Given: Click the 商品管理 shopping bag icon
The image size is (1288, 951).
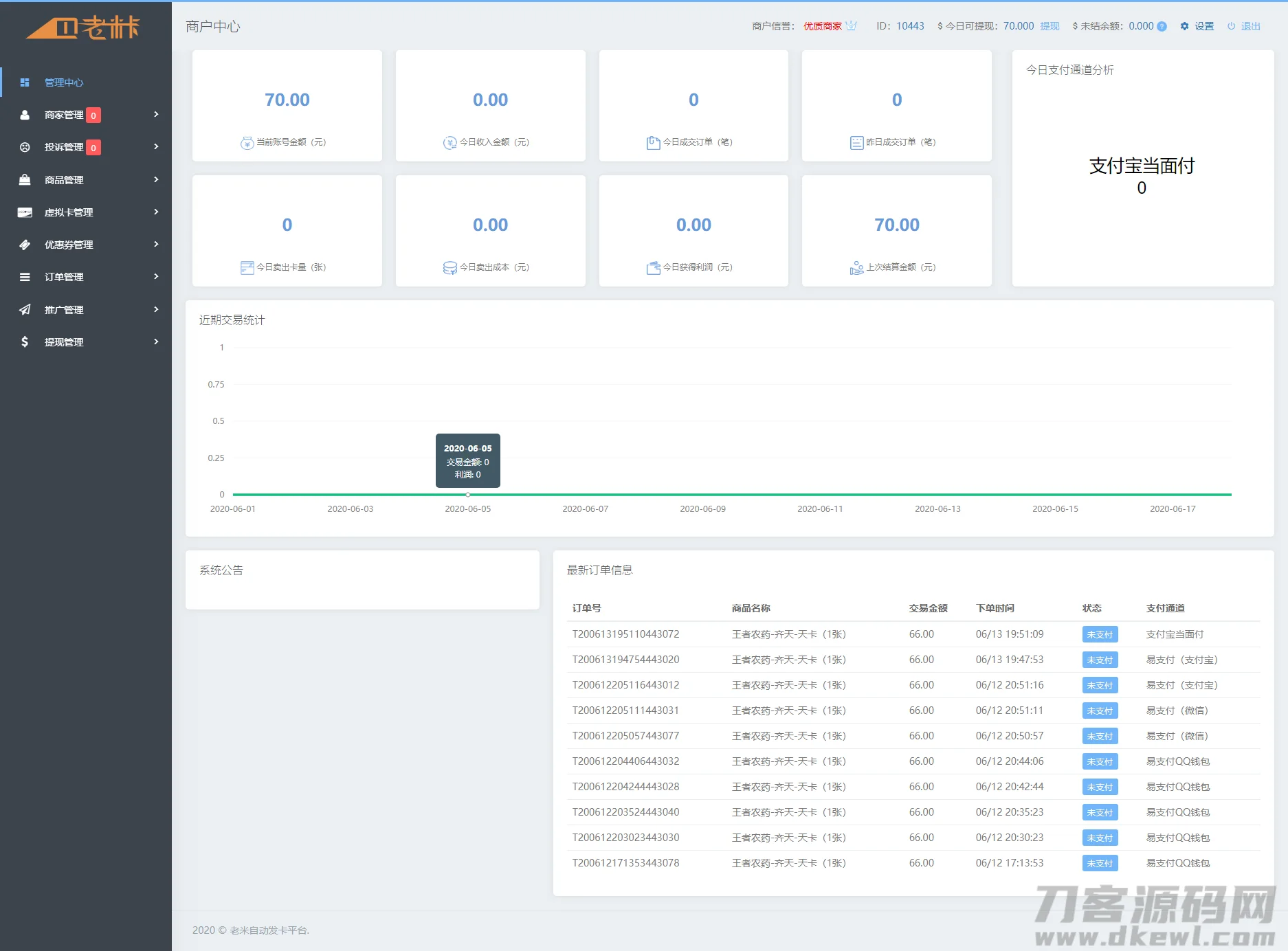Looking at the screenshot, I should [x=25, y=179].
